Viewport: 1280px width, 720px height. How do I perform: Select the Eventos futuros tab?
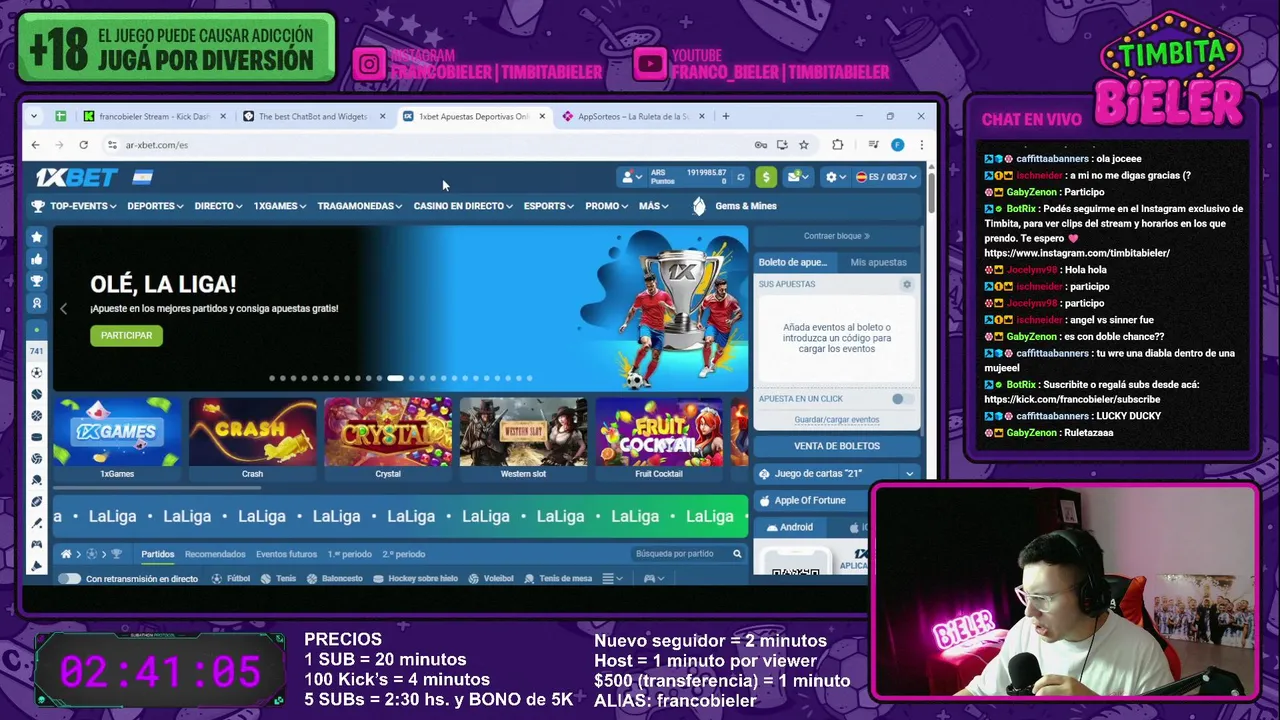[x=286, y=554]
